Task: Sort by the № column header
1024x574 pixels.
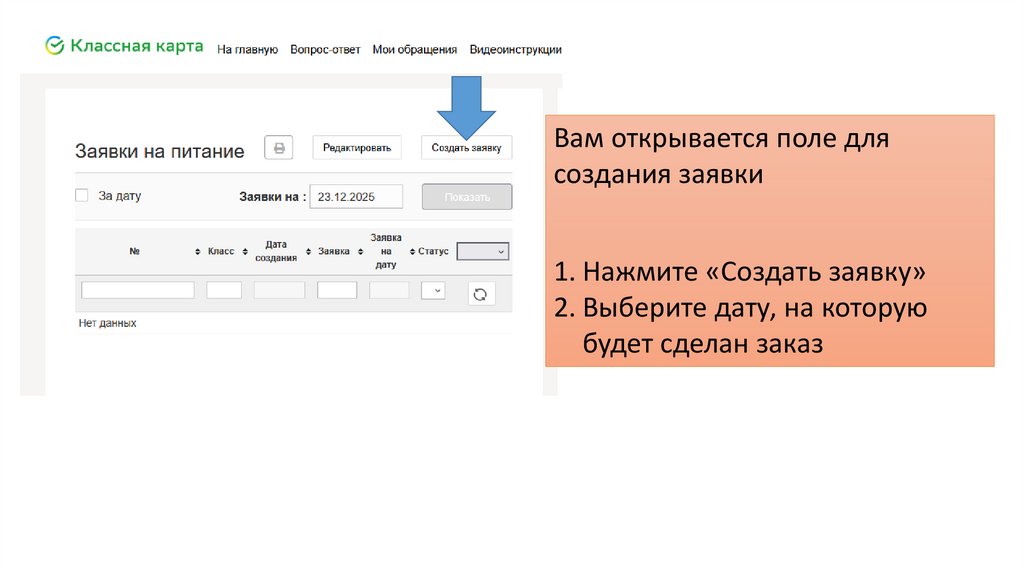Action: (135, 251)
